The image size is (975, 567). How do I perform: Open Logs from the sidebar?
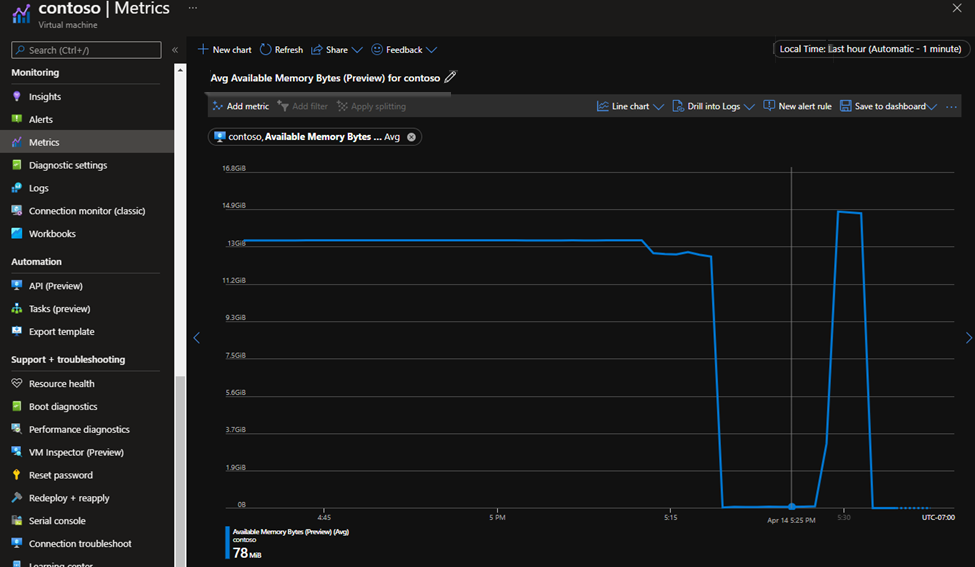coord(39,188)
